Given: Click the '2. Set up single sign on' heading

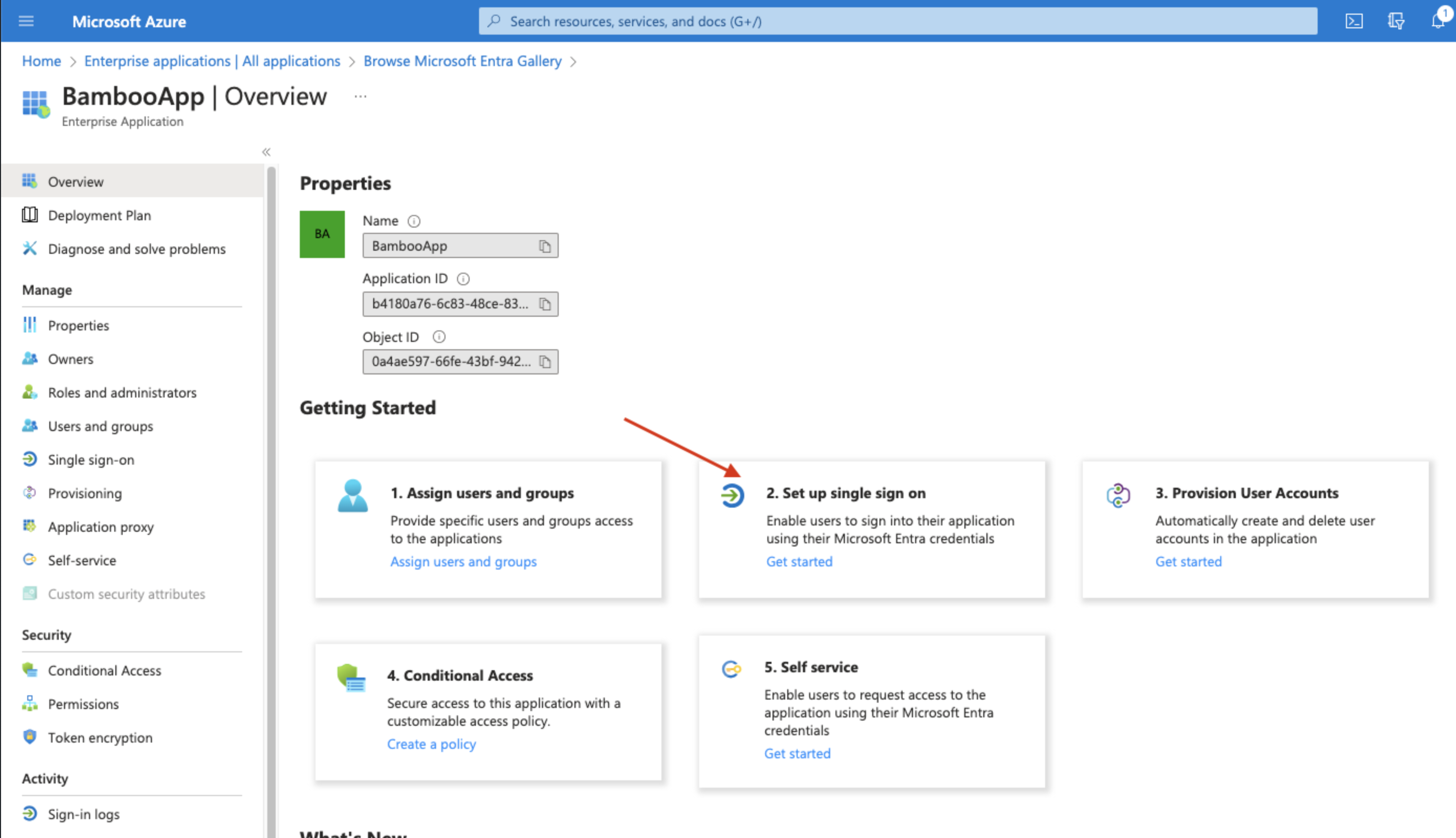Looking at the screenshot, I should point(846,493).
